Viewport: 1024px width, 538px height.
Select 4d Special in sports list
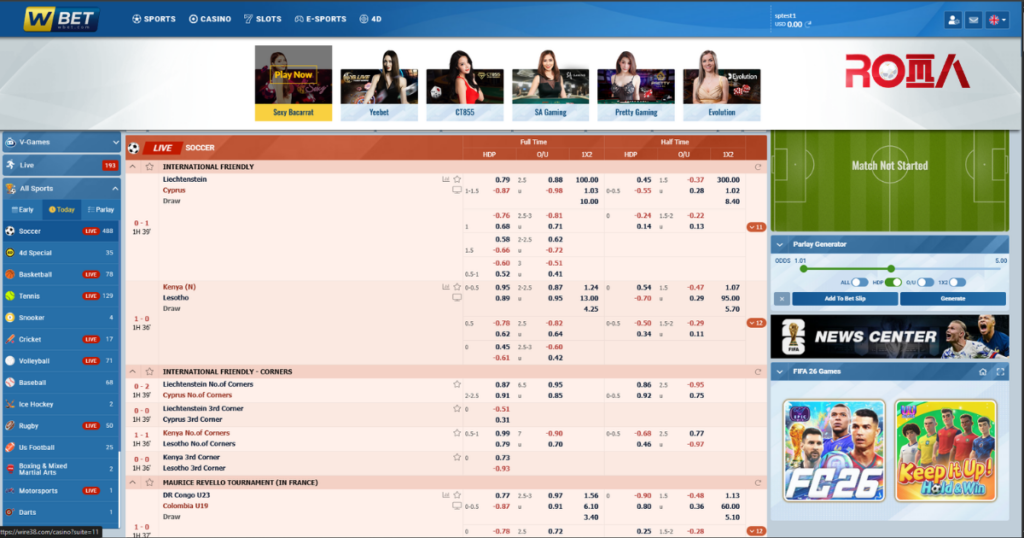pos(61,253)
